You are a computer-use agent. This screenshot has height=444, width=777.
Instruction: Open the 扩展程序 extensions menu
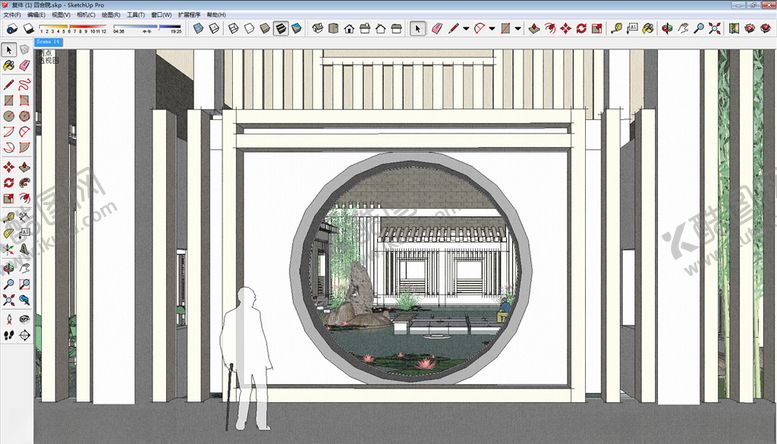[x=189, y=16]
